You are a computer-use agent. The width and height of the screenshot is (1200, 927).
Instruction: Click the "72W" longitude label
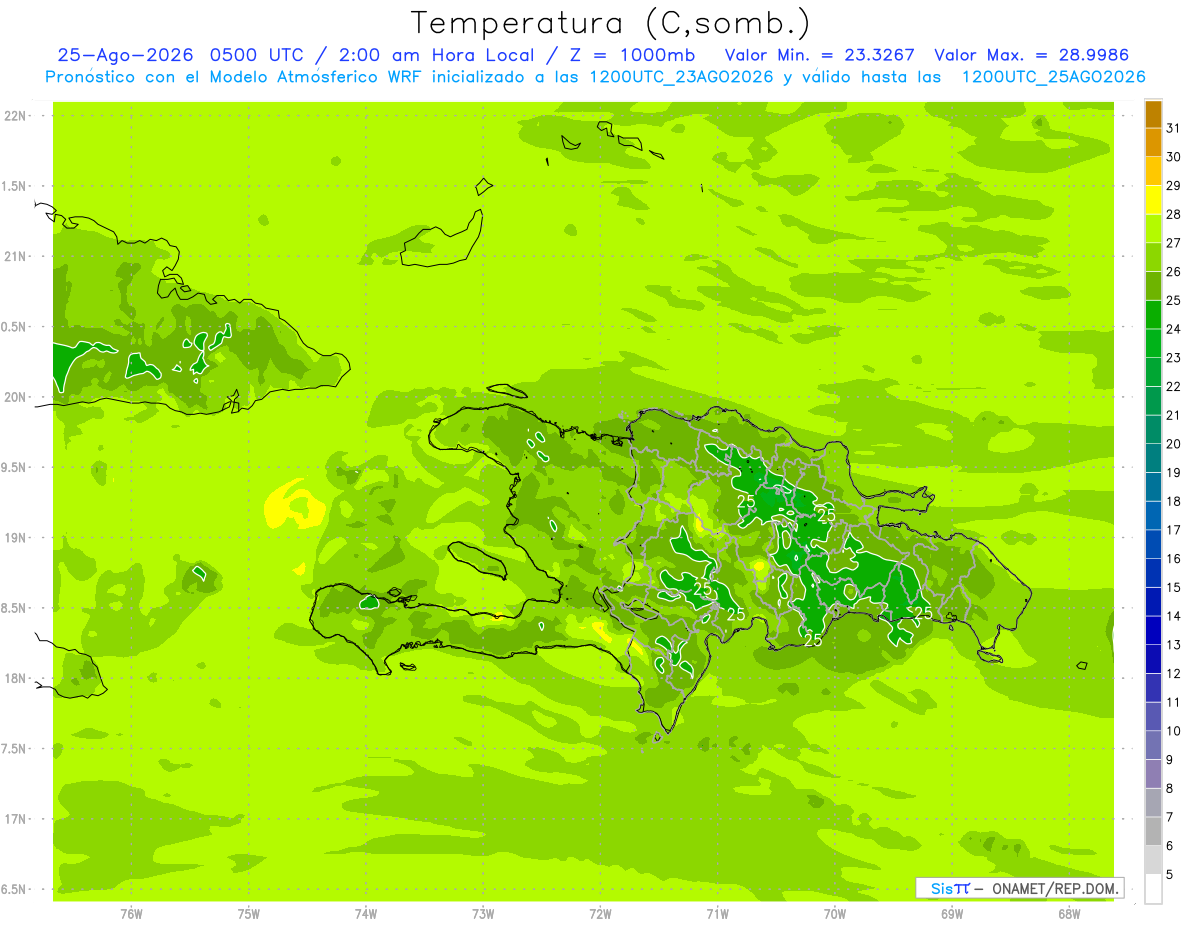pos(600,912)
